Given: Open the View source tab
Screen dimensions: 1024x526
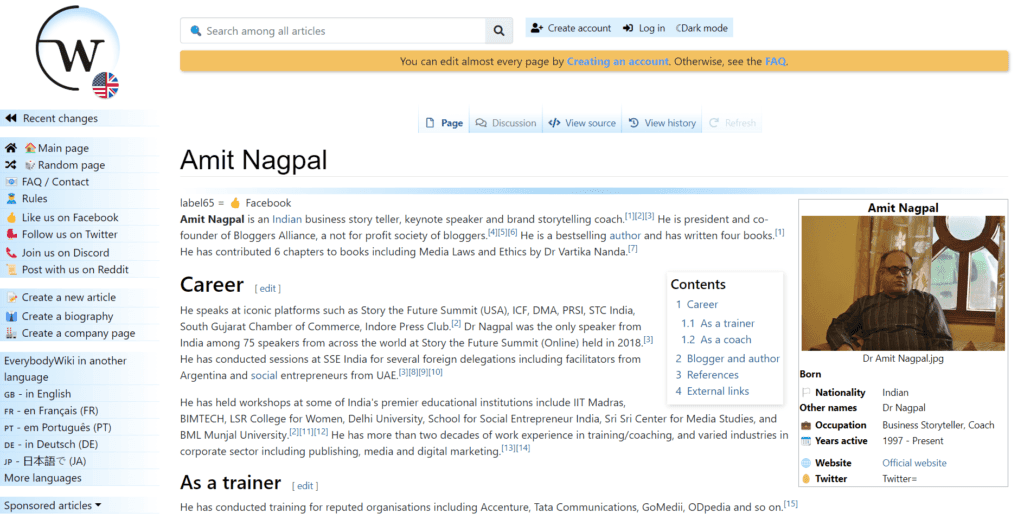Looking at the screenshot, I should (x=582, y=123).
